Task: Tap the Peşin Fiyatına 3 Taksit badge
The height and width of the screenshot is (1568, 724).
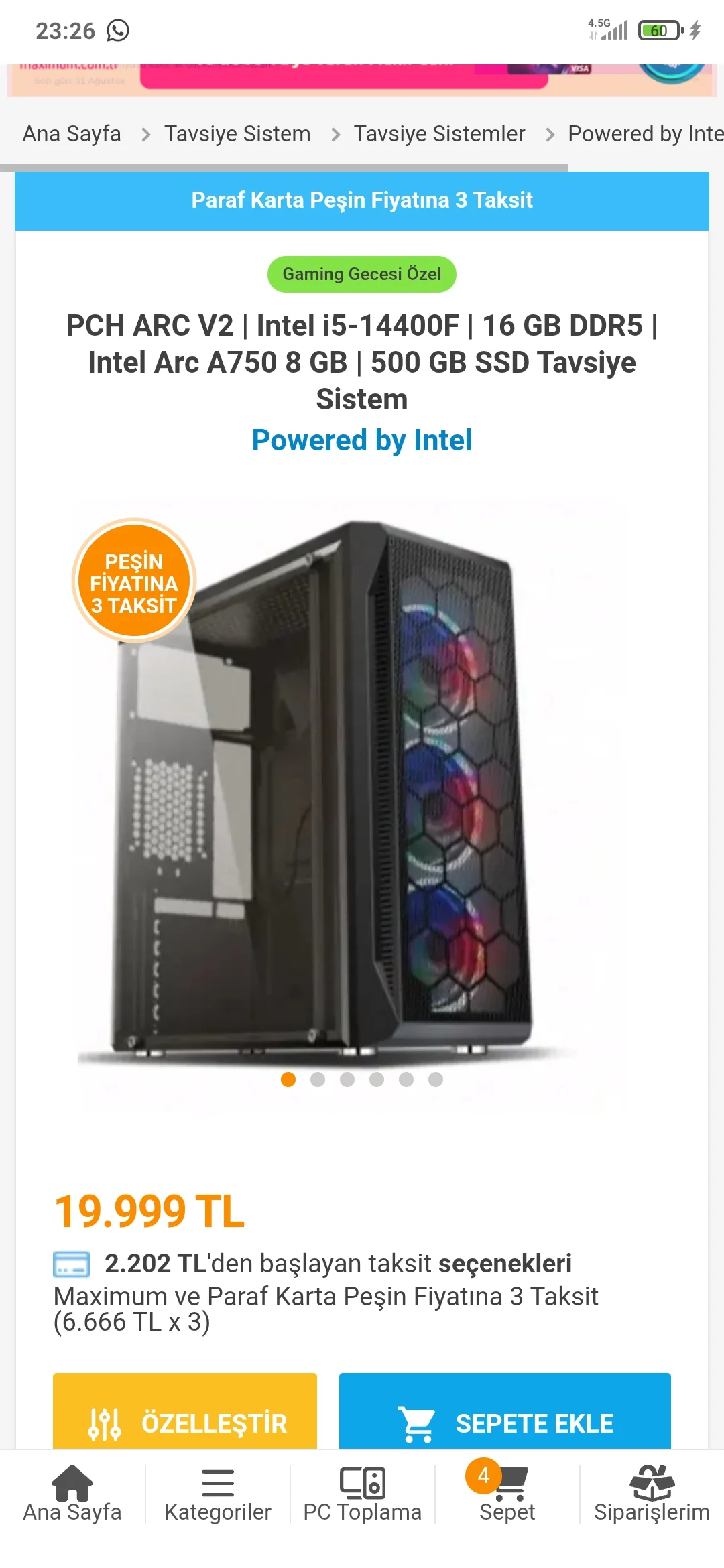Action: point(134,580)
